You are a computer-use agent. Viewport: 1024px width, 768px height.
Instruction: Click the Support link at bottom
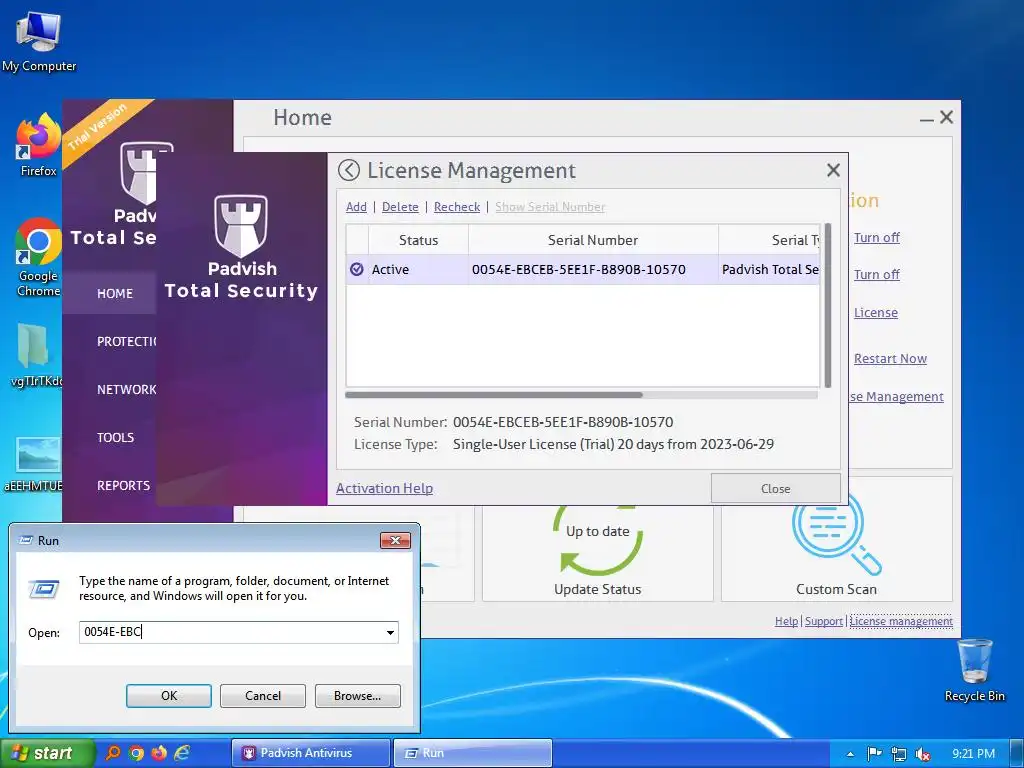pyautogui.click(x=824, y=621)
